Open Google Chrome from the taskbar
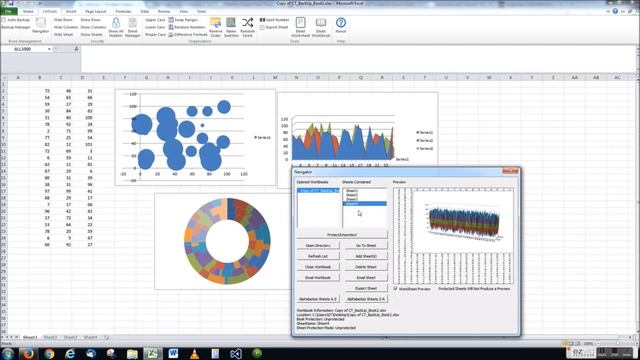Viewport: 640px width, 360px height. [x=49, y=353]
